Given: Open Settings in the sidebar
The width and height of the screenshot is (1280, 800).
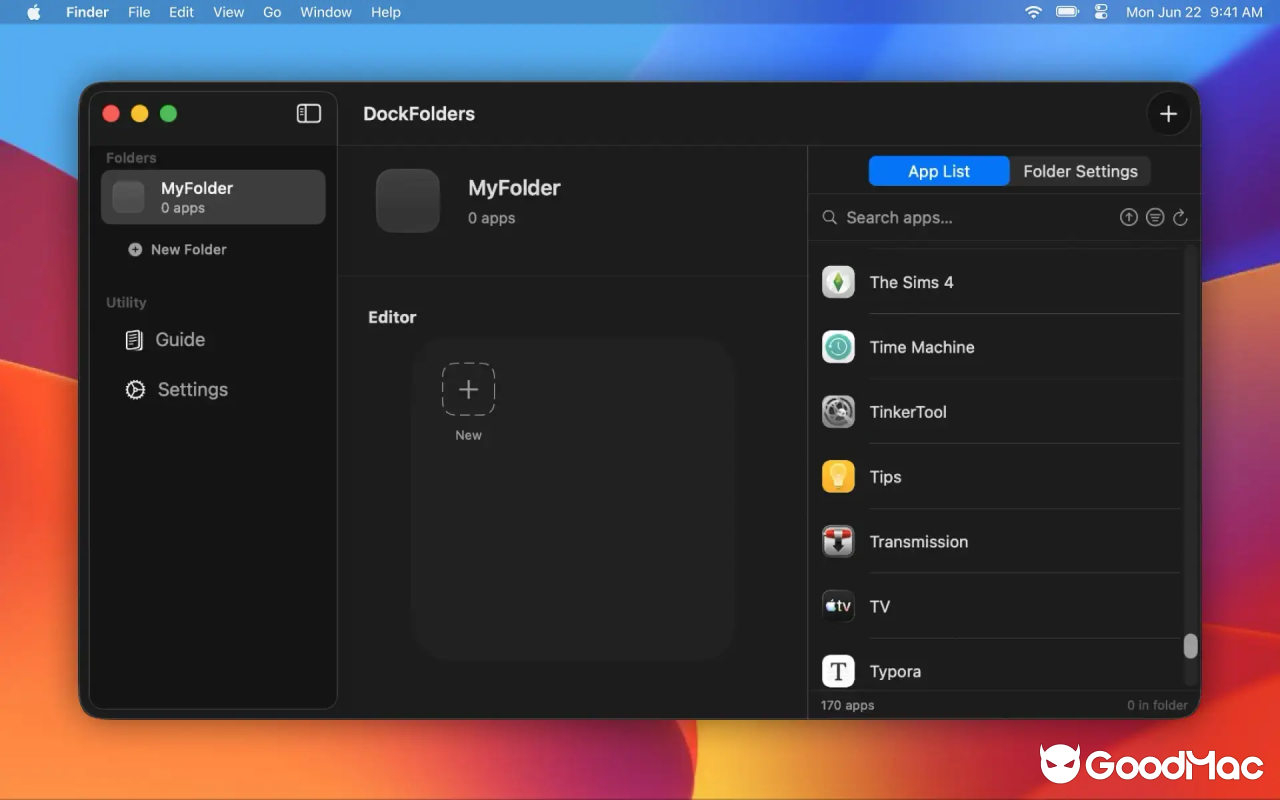Looking at the screenshot, I should pos(177,390).
